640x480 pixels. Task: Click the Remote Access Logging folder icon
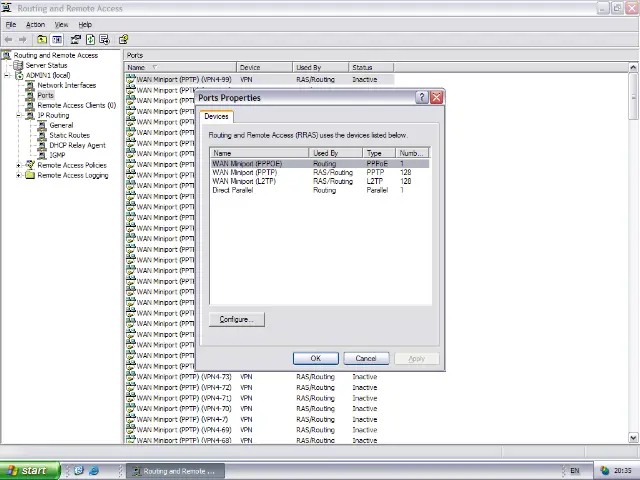(x=30, y=175)
